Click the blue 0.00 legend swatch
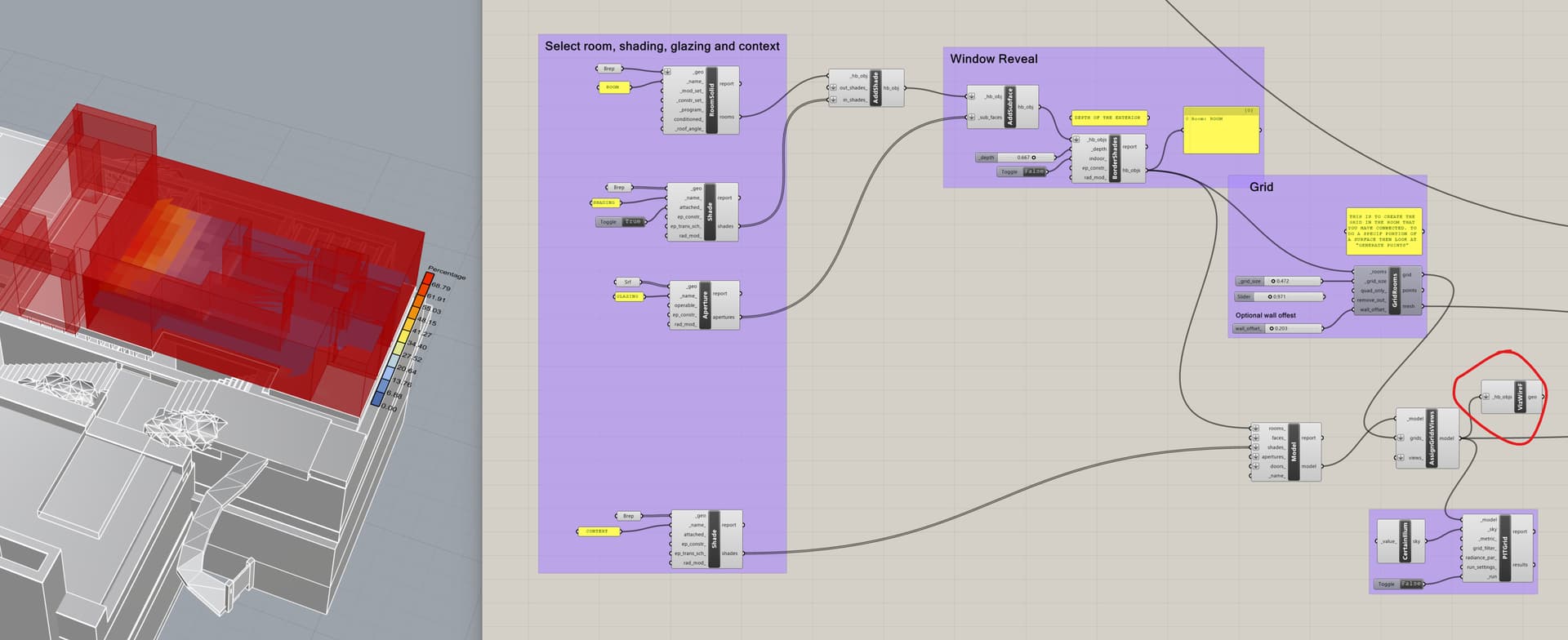Image resolution: width=1568 pixels, height=640 pixels. coord(377,400)
